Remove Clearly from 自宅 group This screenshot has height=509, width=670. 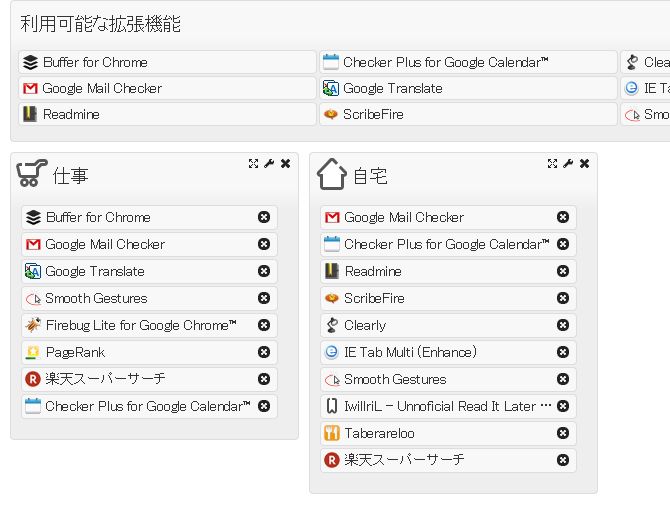(563, 325)
